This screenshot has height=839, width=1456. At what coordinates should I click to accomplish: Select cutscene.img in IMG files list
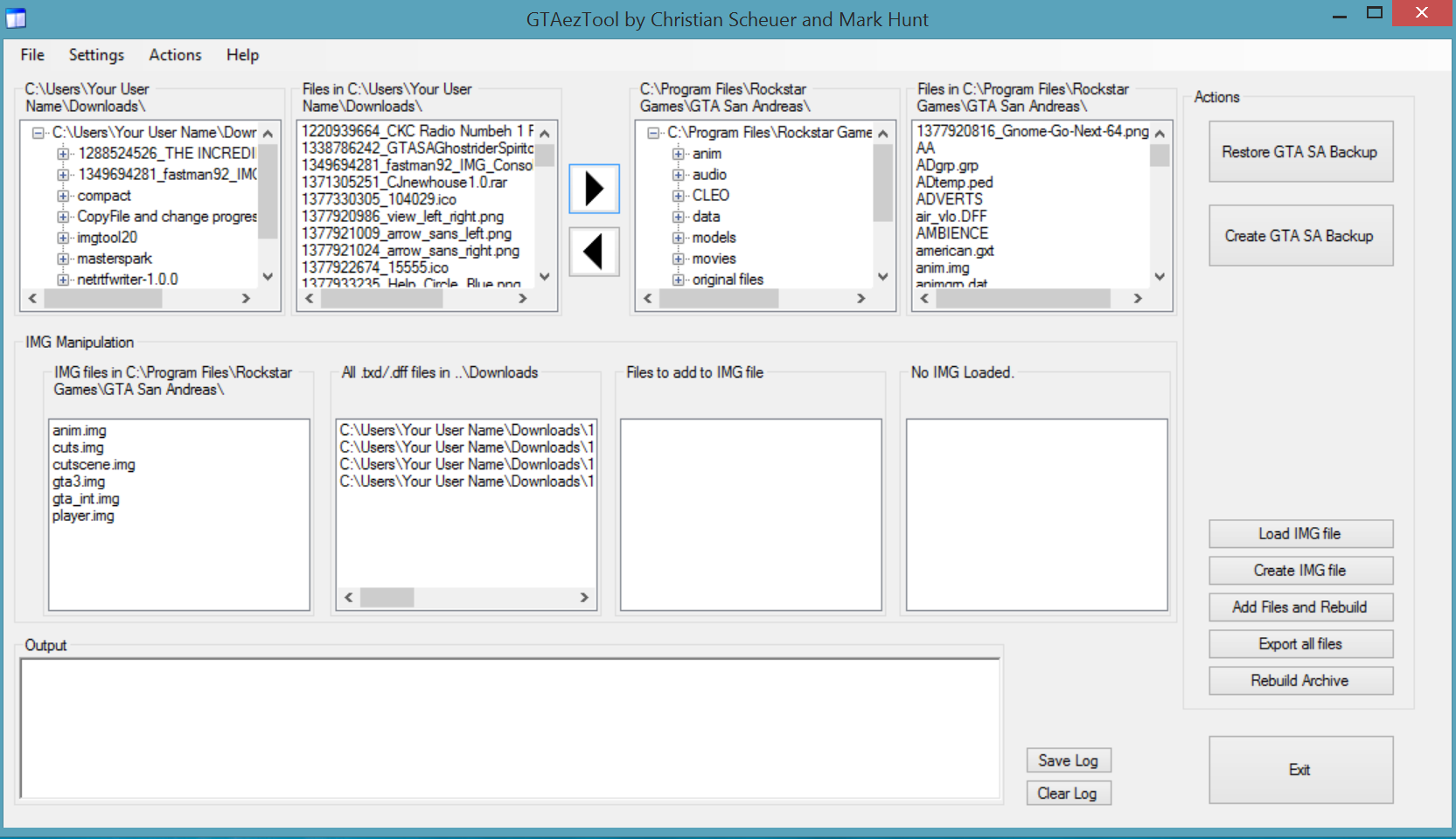point(94,465)
